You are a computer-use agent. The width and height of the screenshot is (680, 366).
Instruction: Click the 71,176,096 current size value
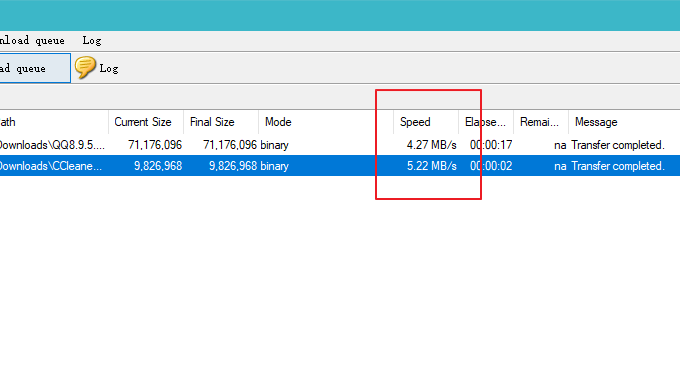pyautogui.click(x=155, y=145)
